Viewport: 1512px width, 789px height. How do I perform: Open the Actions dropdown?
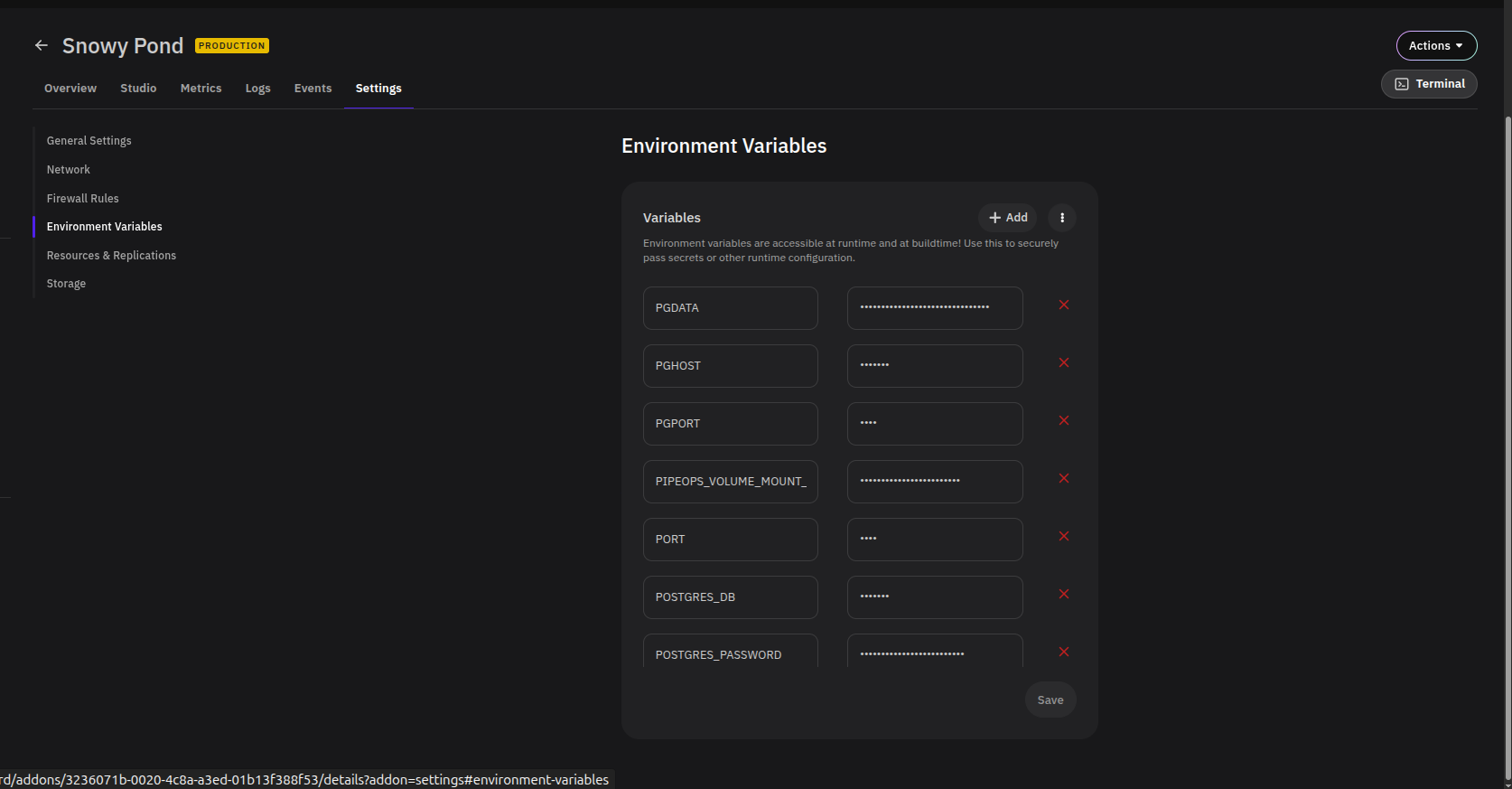point(1436,45)
